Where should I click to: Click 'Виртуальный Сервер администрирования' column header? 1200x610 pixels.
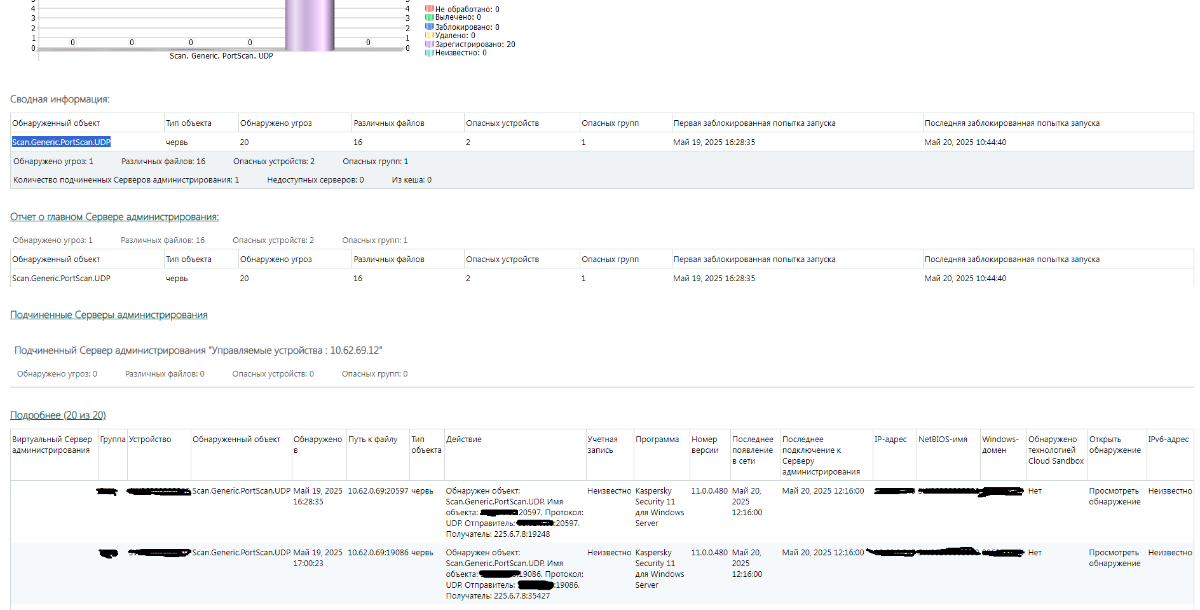[x=53, y=445]
